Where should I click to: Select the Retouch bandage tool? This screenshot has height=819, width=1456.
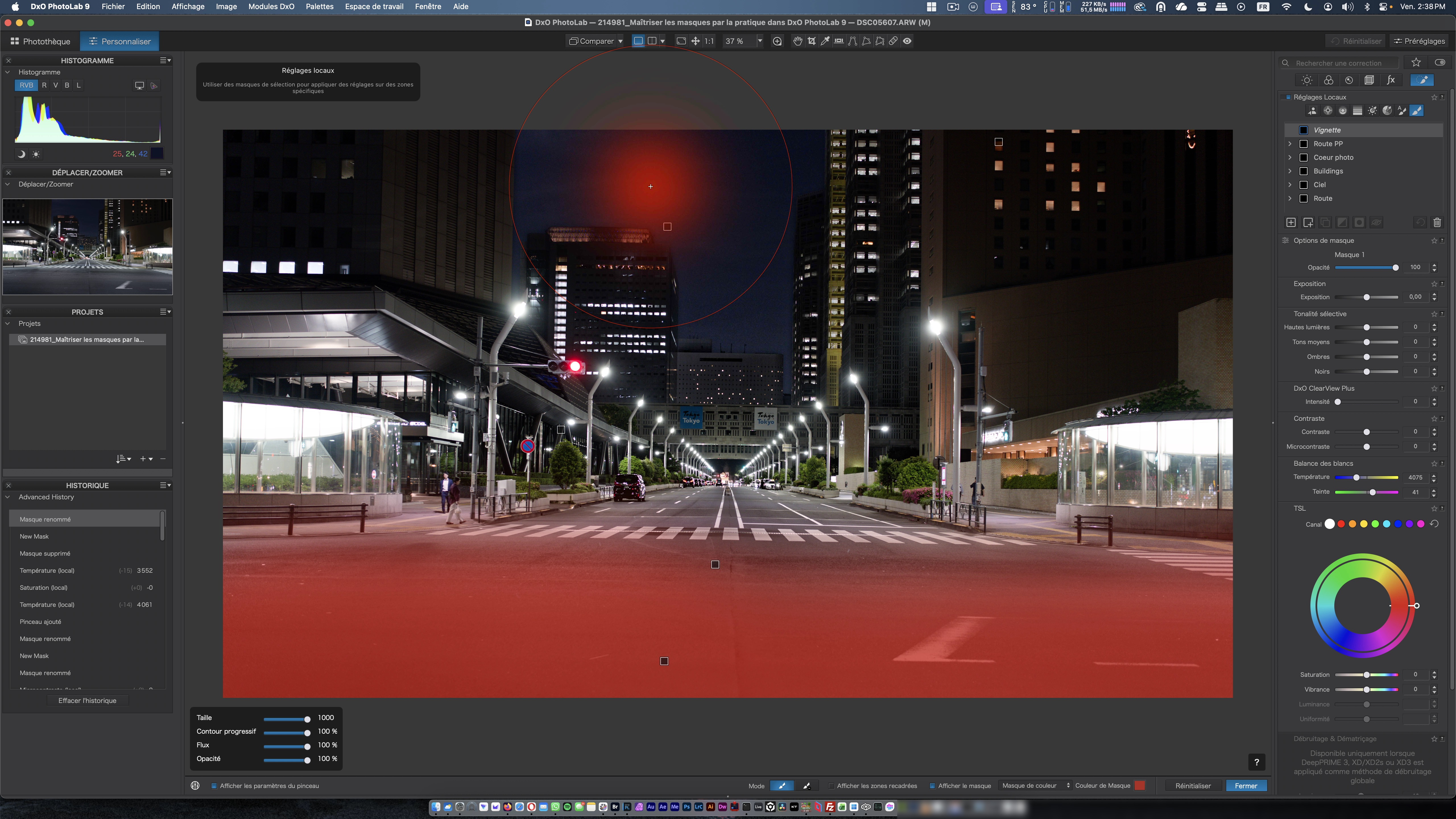point(893,41)
